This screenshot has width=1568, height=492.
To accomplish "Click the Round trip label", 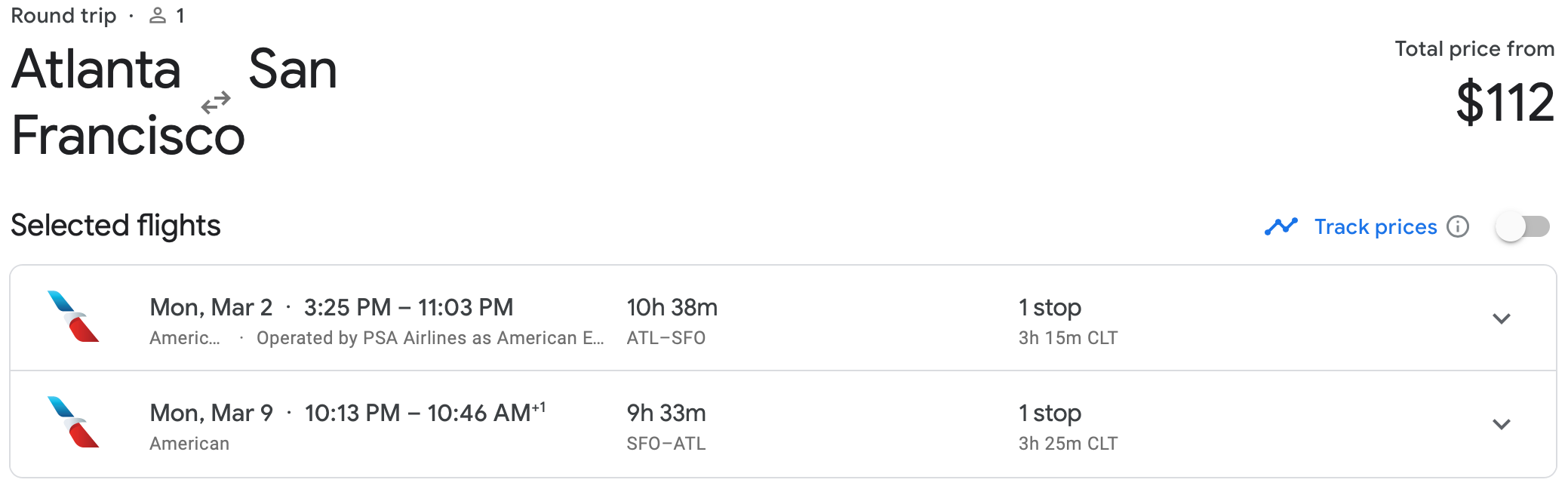I will 63,16.
